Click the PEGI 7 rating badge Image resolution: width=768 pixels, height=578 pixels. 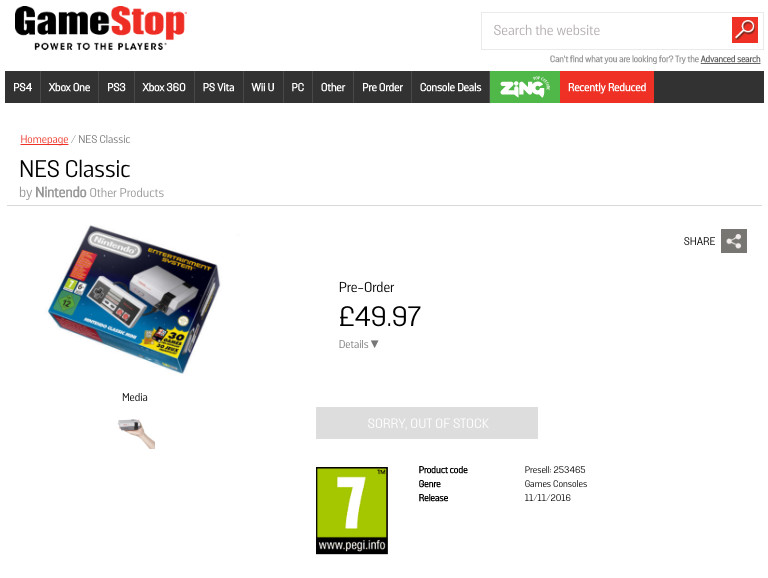[352, 510]
